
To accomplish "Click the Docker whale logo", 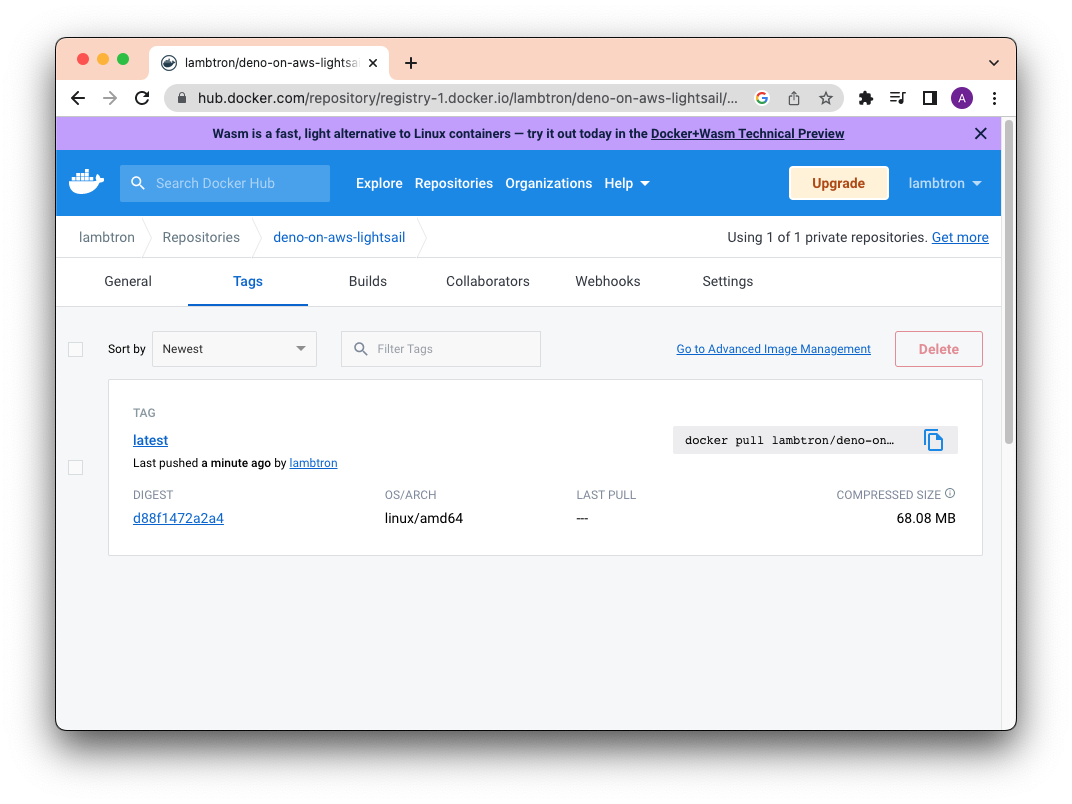I will tap(86, 181).
